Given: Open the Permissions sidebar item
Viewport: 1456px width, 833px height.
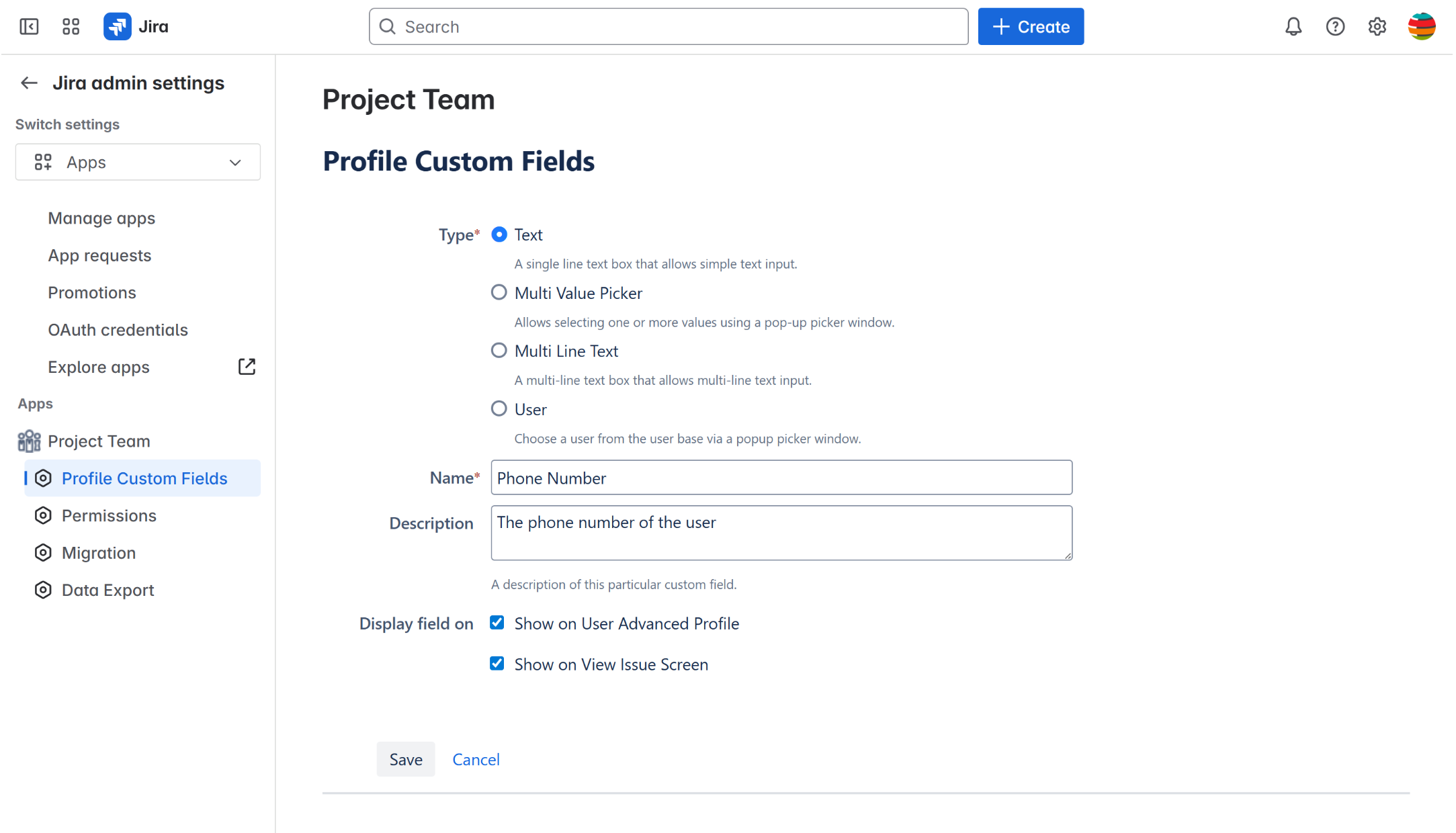Looking at the screenshot, I should pyautogui.click(x=109, y=515).
